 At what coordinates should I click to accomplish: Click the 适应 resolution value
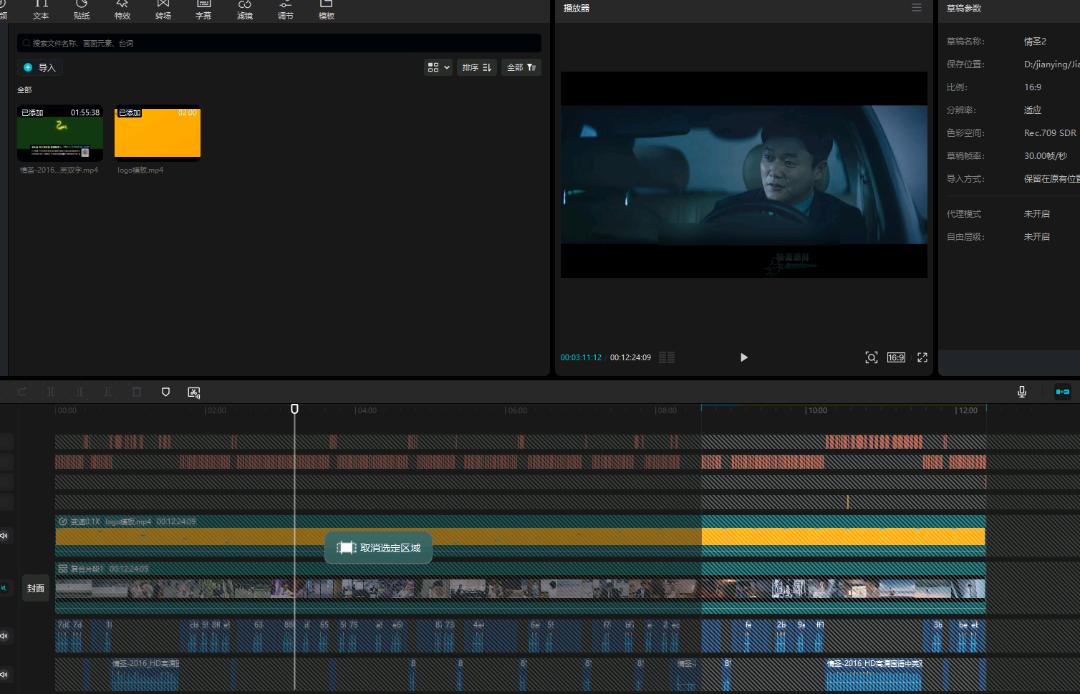tap(1032, 110)
